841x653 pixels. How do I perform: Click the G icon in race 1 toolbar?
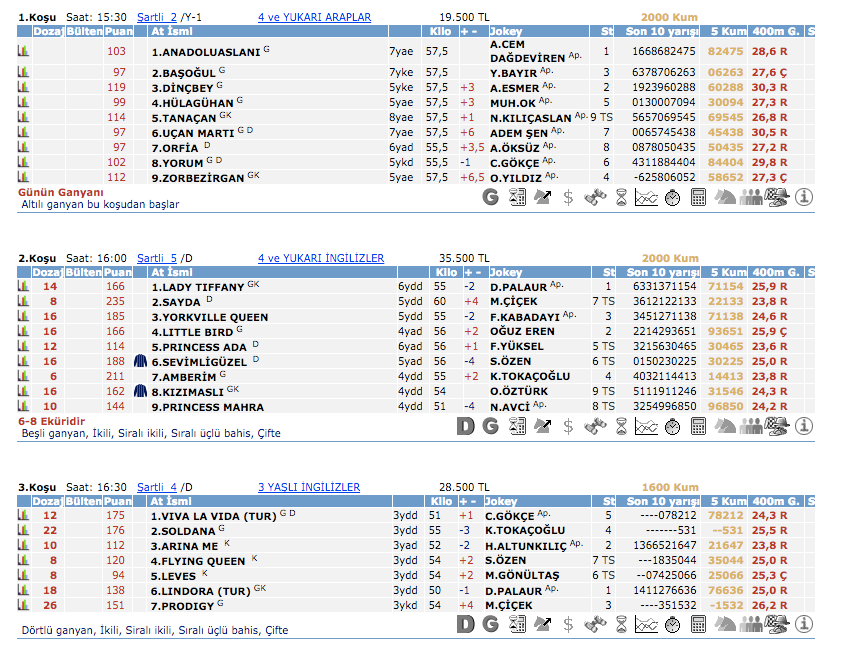[490, 197]
